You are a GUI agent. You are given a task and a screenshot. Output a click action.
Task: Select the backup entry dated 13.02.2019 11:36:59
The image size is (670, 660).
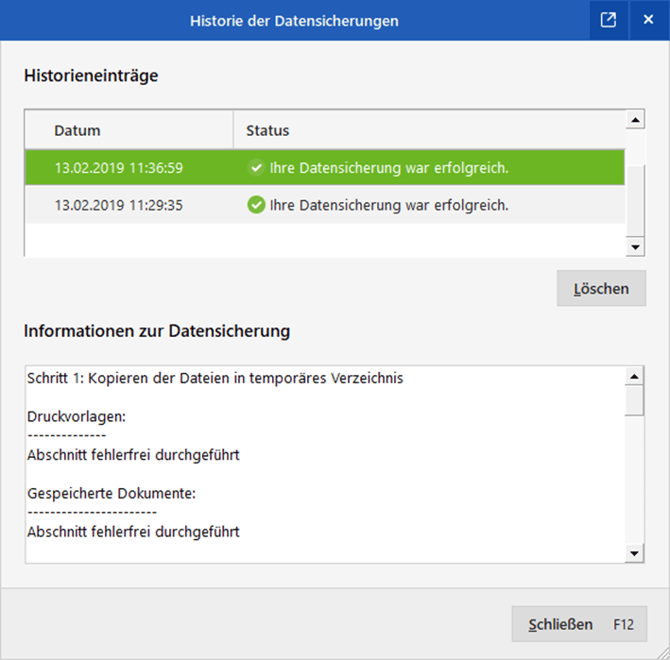pyautogui.click(x=118, y=168)
